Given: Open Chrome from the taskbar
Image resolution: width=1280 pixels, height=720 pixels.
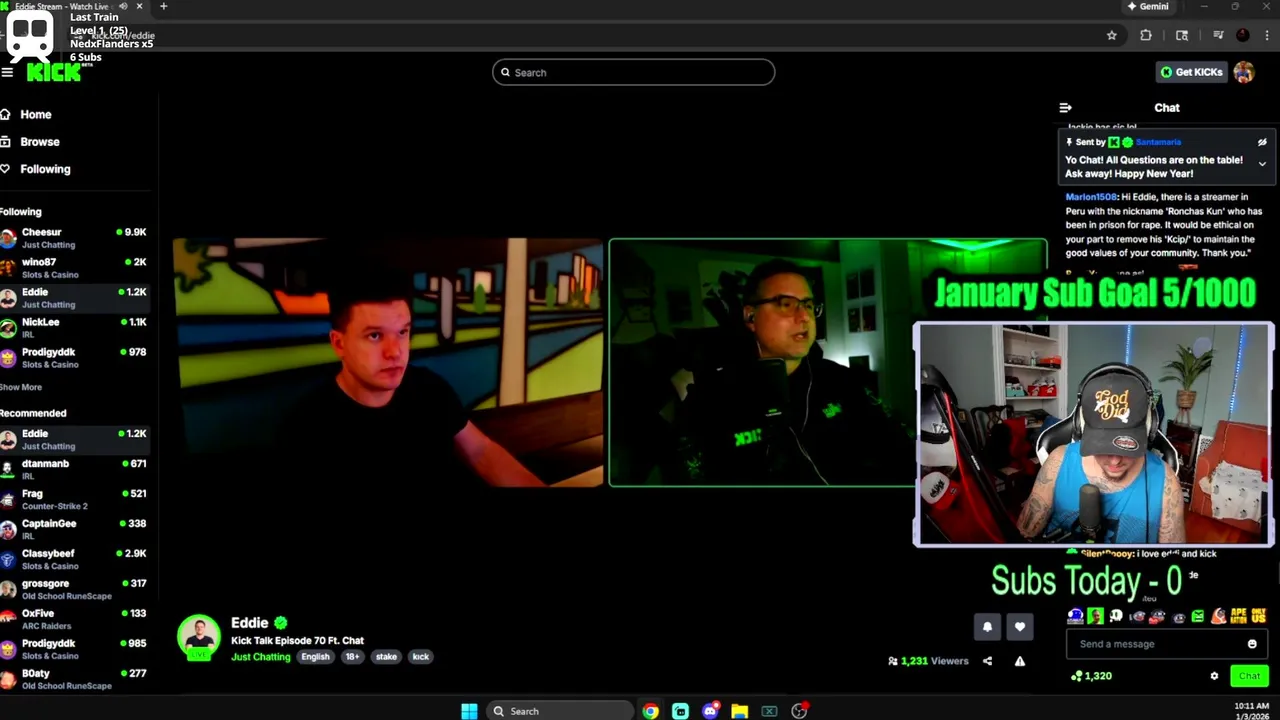Looking at the screenshot, I should (x=651, y=711).
